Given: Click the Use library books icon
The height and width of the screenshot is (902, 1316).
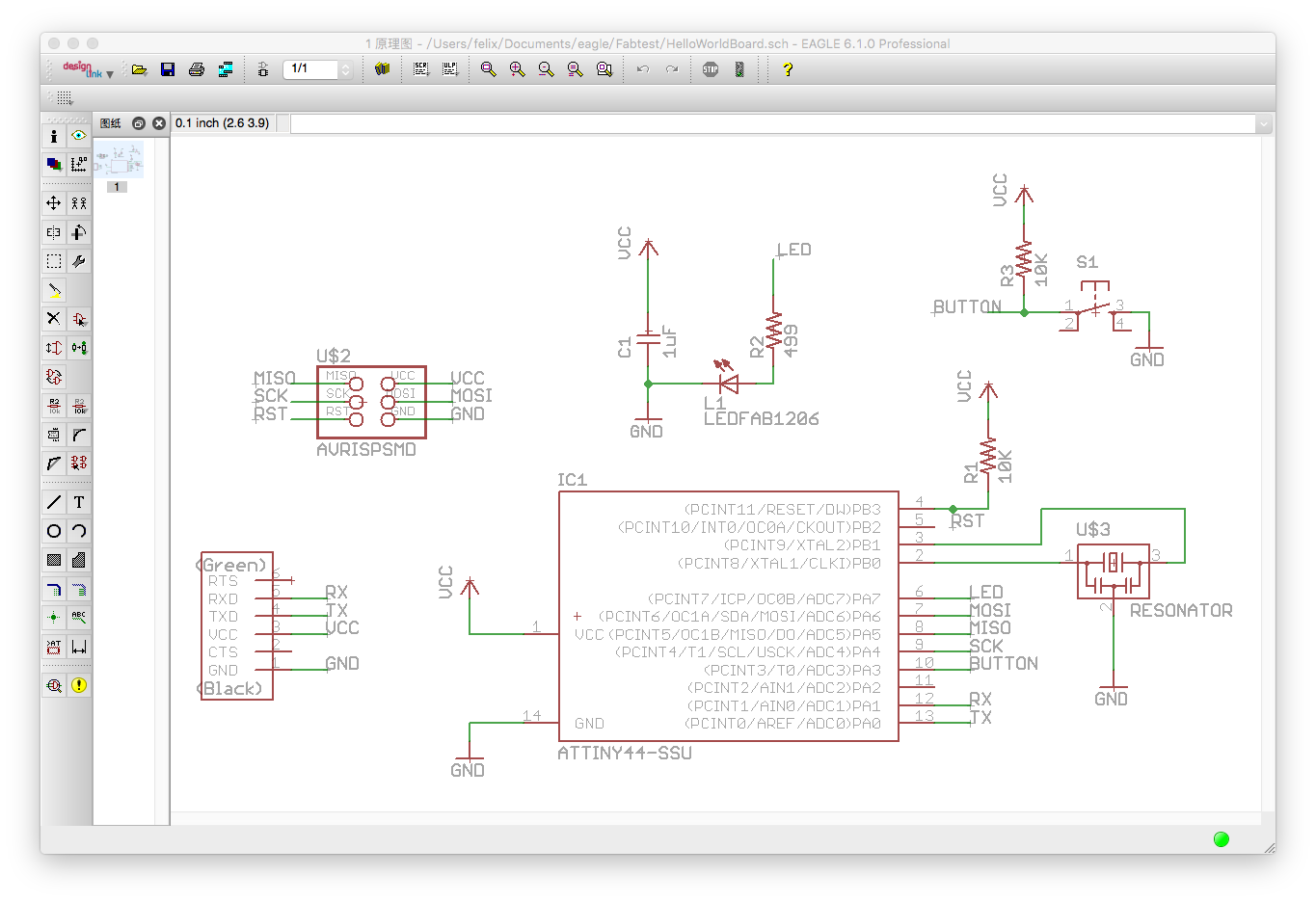Looking at the screenshot, I should pyautogui.click(x=383, y=69).
